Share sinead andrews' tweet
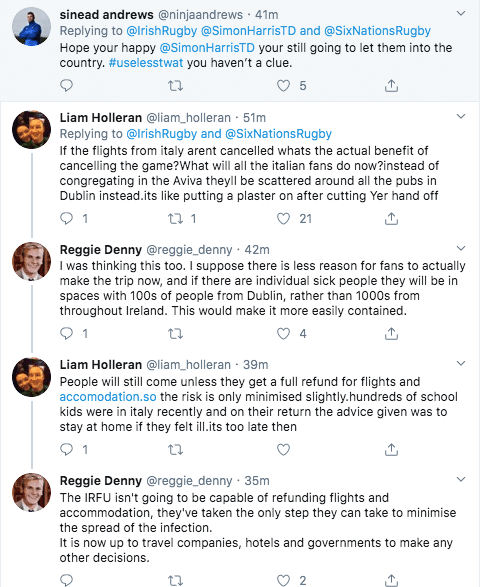486x587 pixels. tap(391, 86)
